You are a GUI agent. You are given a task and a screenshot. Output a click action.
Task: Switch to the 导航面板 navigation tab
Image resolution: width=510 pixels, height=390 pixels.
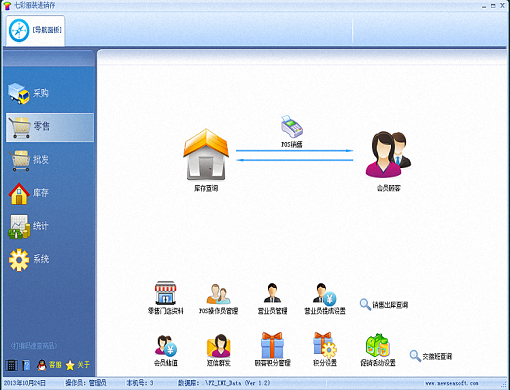pyautogui.click(x=35, y=30)
